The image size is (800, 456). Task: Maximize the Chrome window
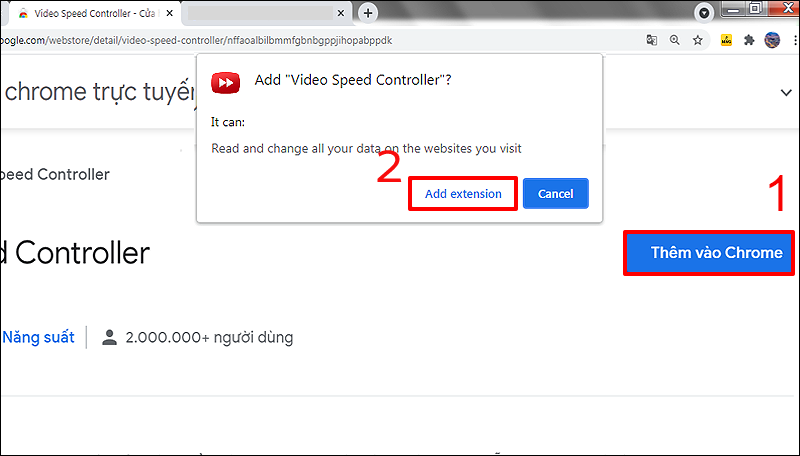pos(756,9)
